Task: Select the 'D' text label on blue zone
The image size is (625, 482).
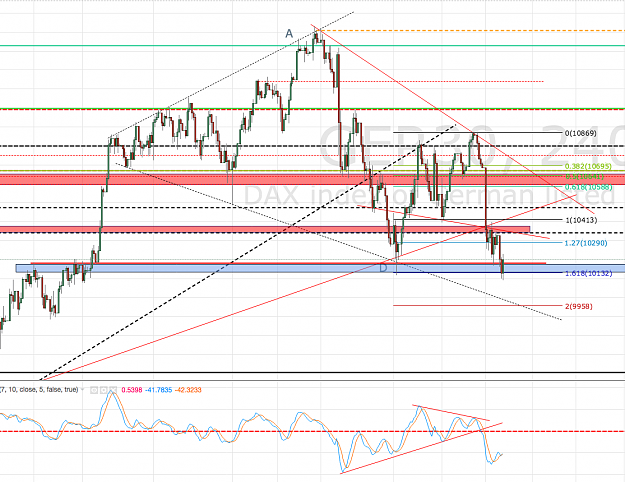Action: click(383, 268)
